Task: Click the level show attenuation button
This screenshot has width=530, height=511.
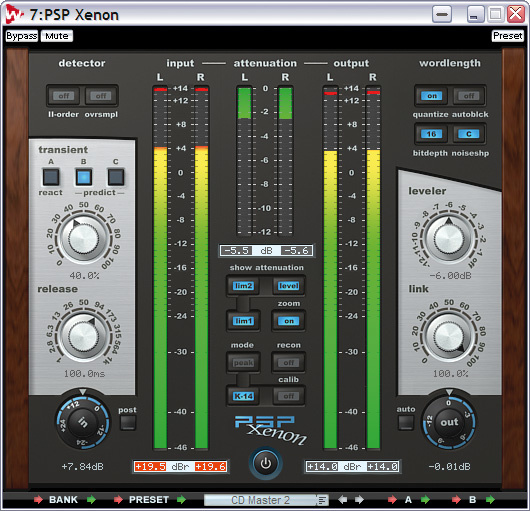Action: click(x=289, y=286)
